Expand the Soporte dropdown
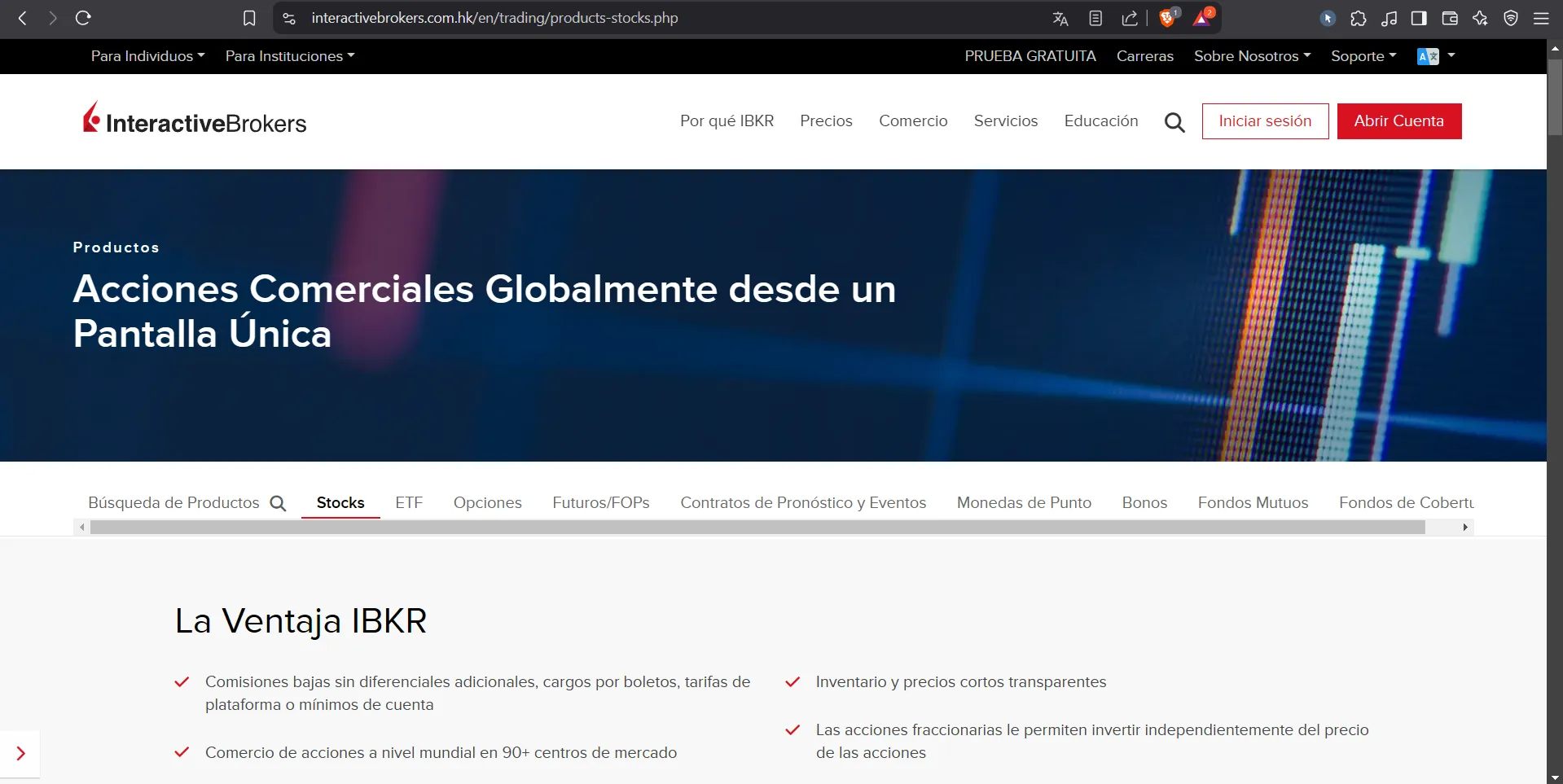 [1363, 56]
